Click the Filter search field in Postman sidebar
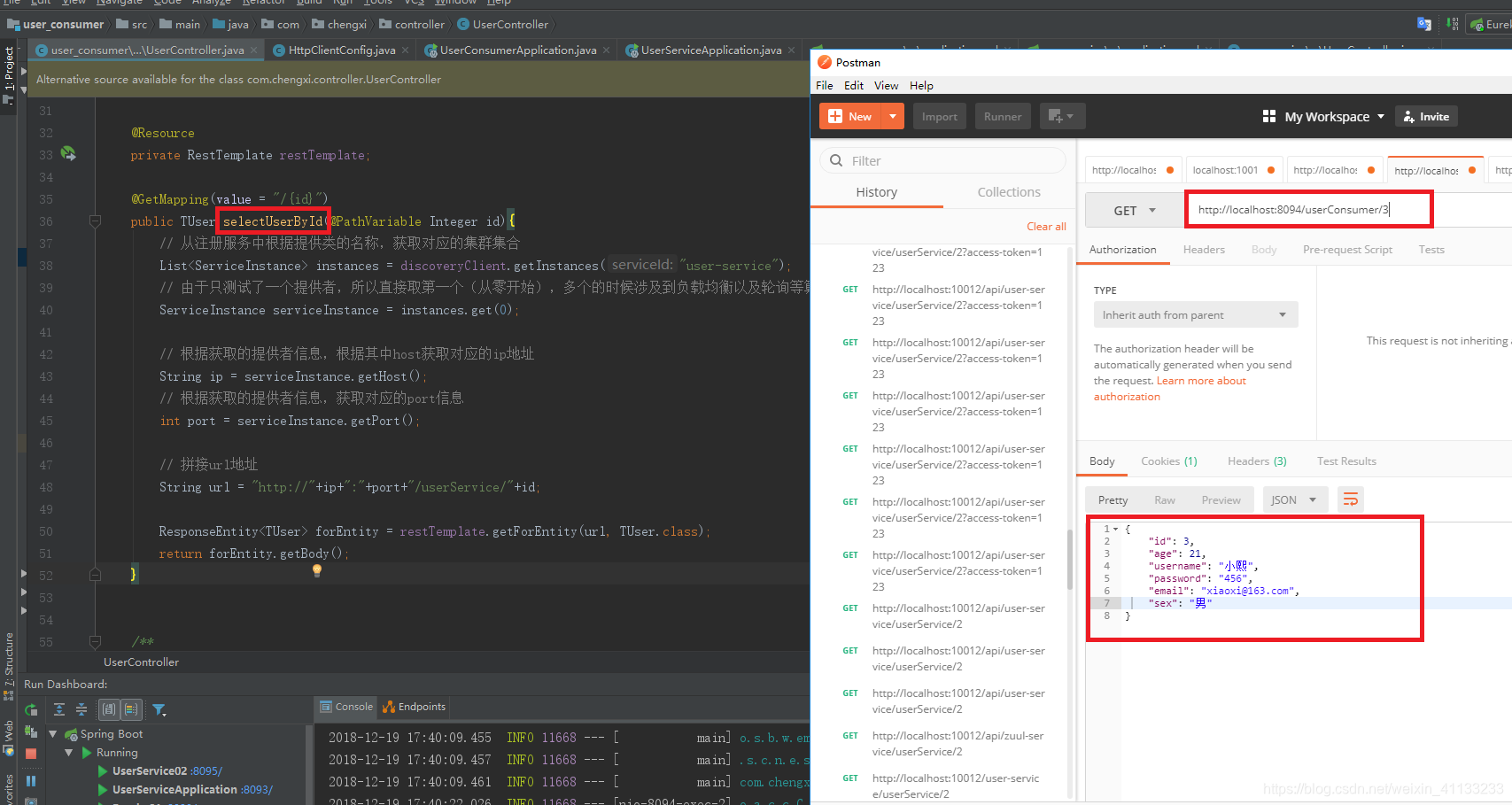 point(942,160)
